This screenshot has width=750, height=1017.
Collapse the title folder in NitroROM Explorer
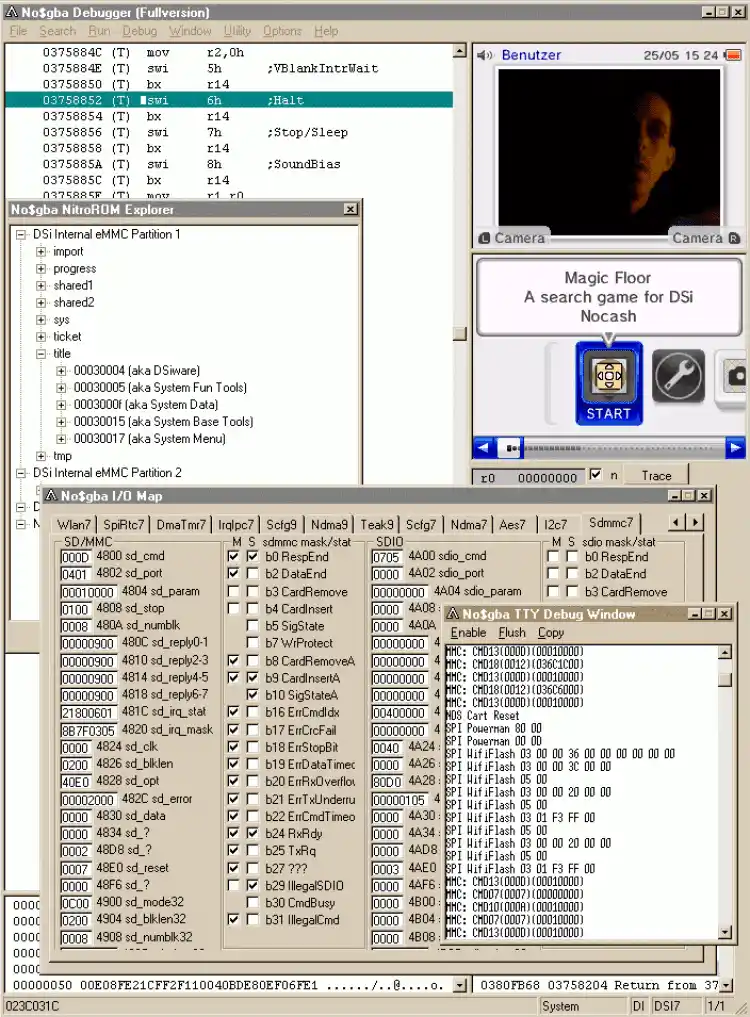41,353
